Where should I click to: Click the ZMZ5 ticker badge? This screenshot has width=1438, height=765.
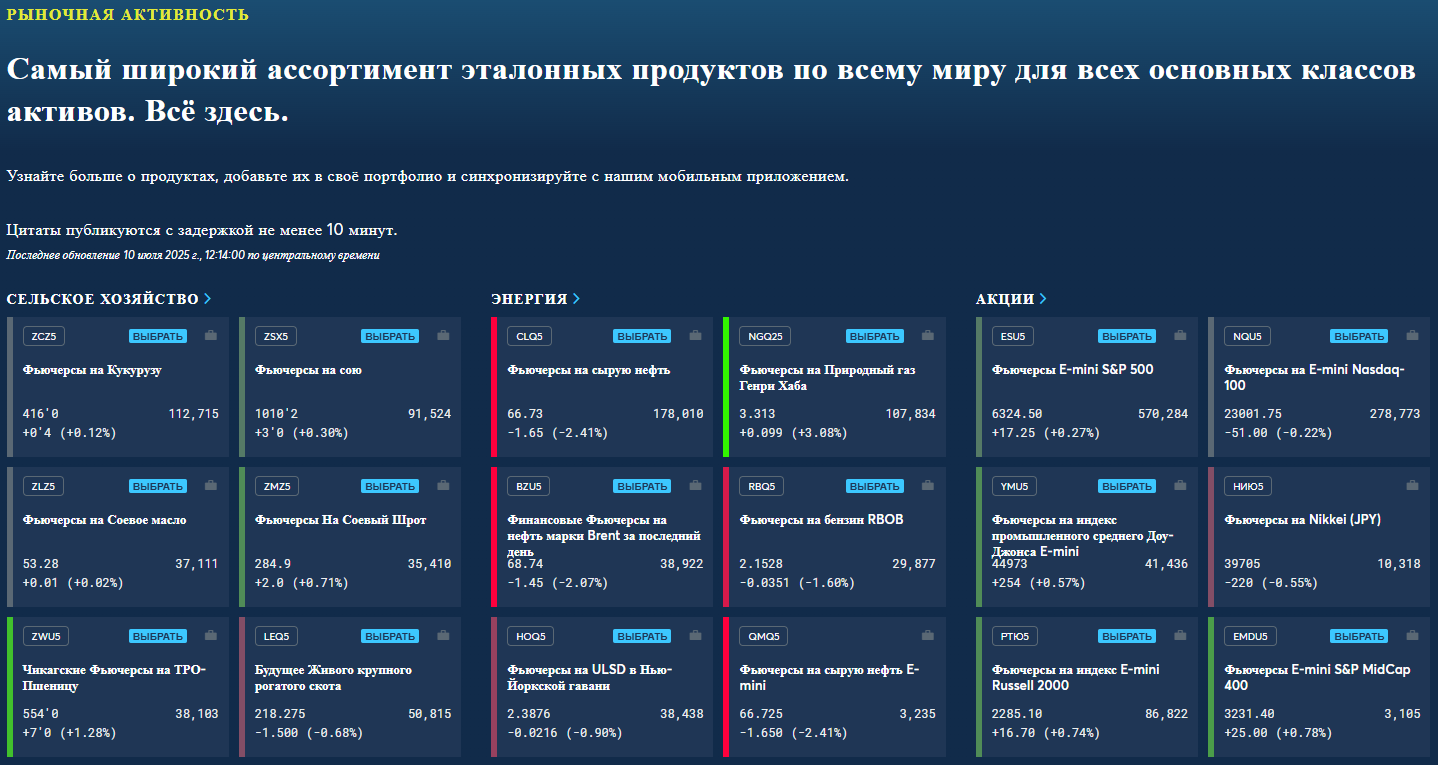pyautogui.click(x=275, y=486)
